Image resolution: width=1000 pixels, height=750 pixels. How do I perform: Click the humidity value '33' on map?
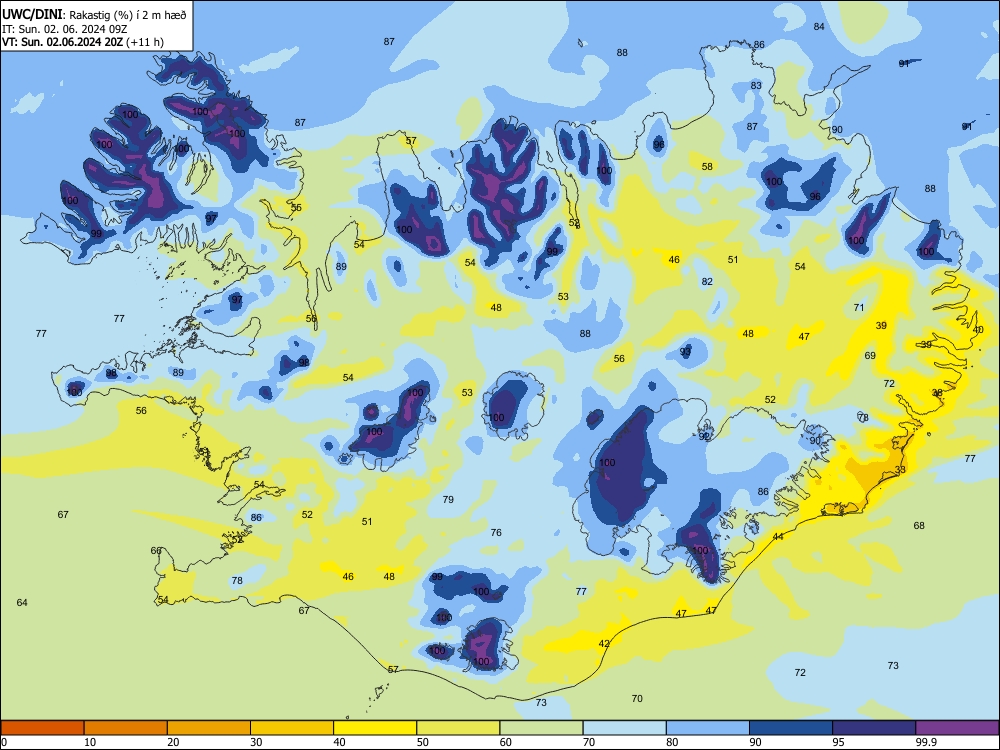(900, 469)
